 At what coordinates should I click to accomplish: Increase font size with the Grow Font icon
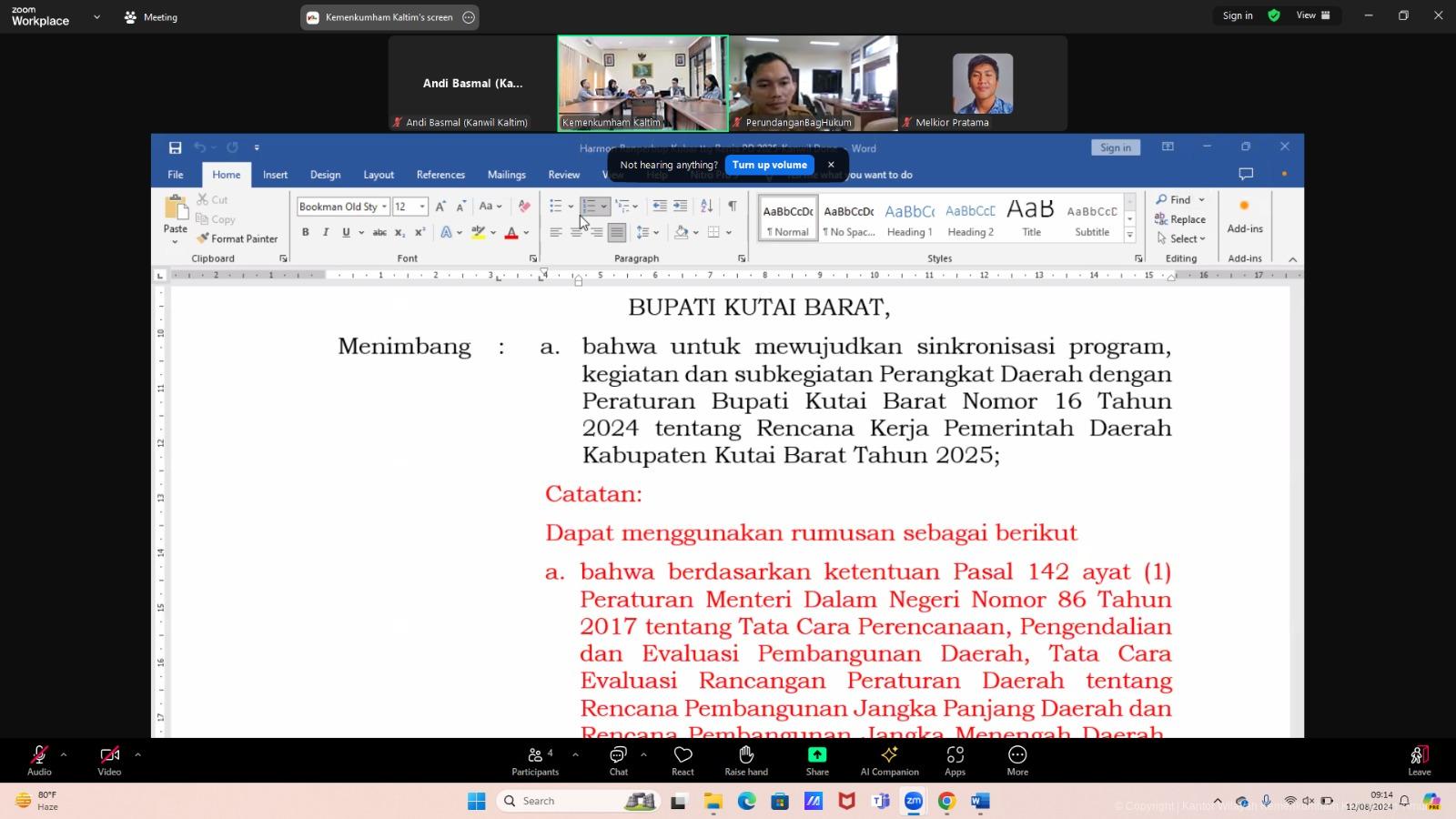tap(440, 207)
